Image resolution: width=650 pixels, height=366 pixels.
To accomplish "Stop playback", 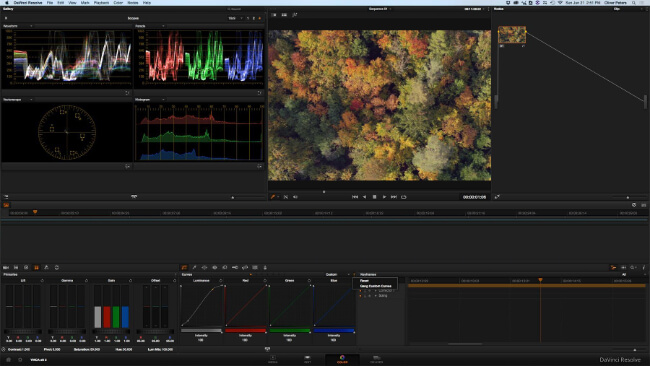I will 374,197.
